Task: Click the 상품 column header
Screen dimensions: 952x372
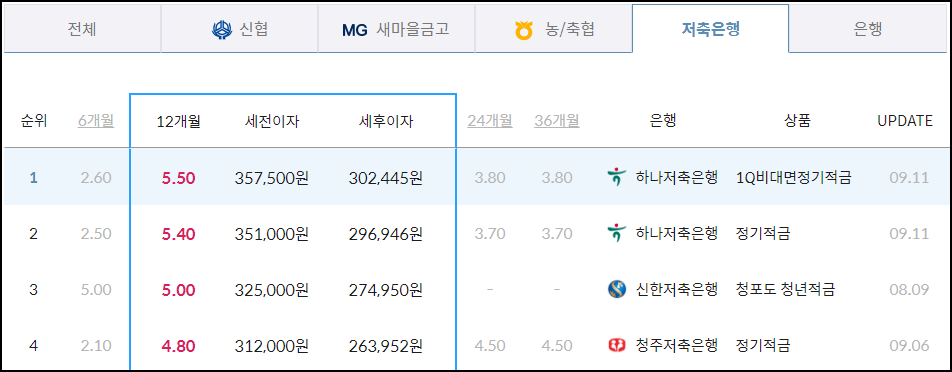Action: click(797, 121)
